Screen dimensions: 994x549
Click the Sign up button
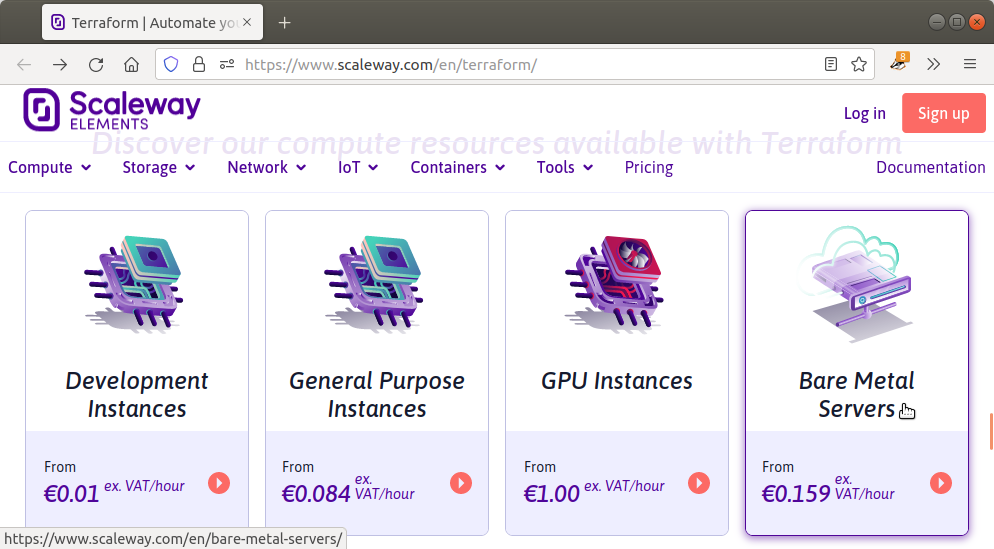[943, 113]
